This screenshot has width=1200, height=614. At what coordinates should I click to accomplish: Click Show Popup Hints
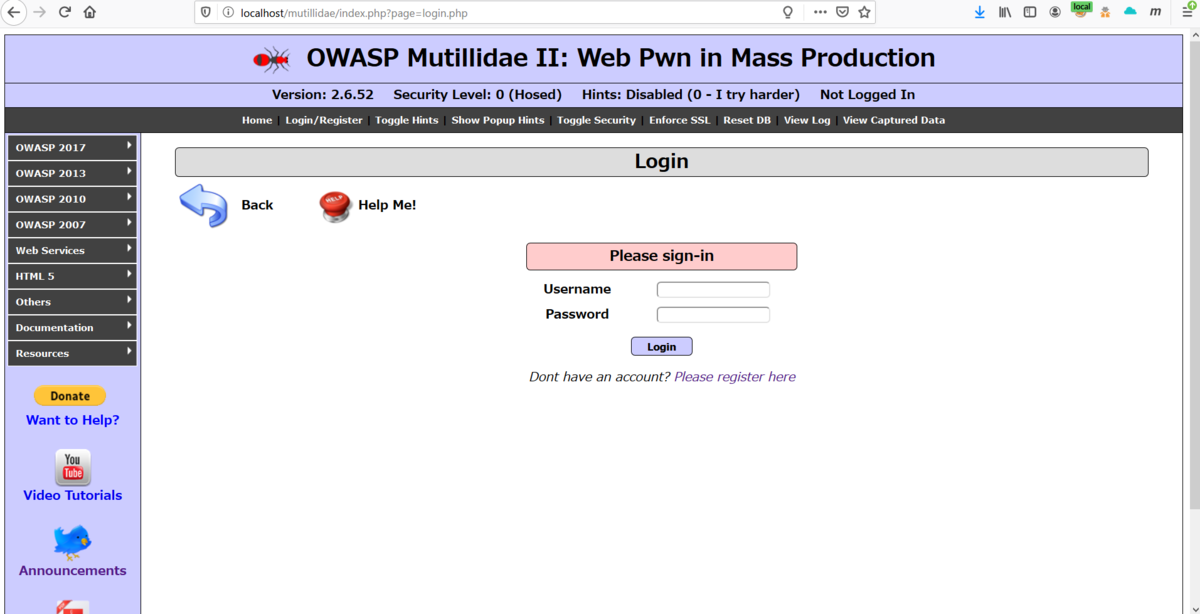498,120
